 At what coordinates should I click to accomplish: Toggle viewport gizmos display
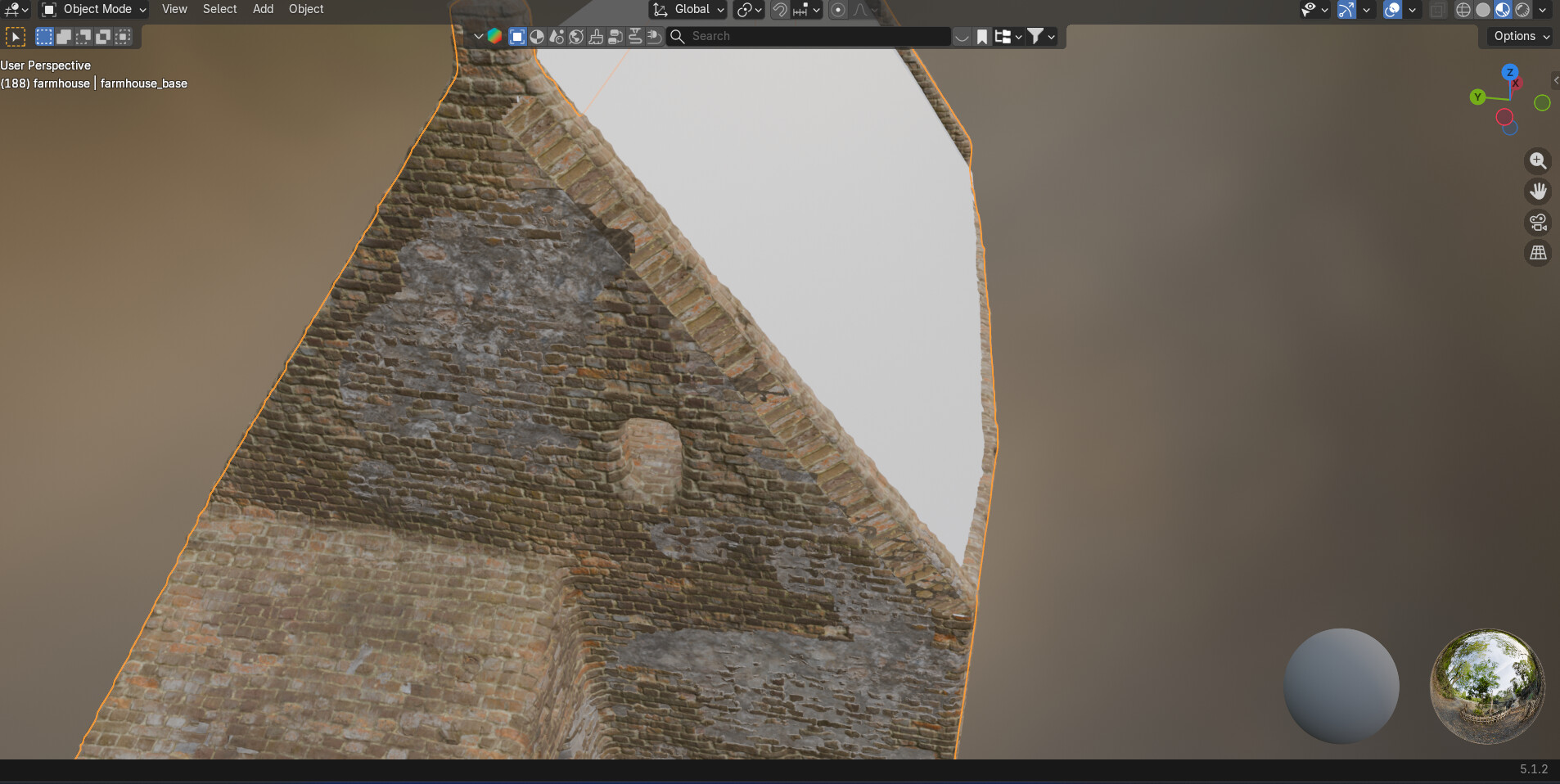[x=1346, y=10]
